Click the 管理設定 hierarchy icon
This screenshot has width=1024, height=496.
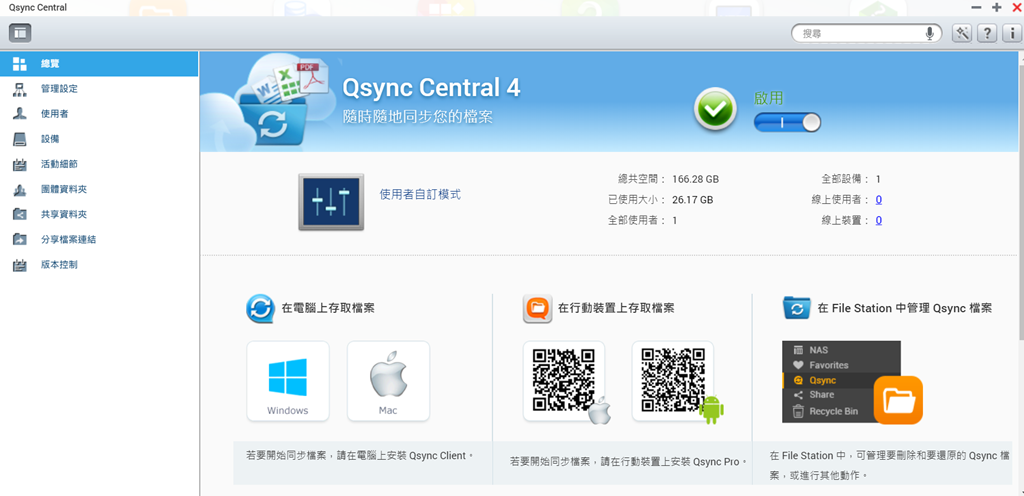point(20,89)
